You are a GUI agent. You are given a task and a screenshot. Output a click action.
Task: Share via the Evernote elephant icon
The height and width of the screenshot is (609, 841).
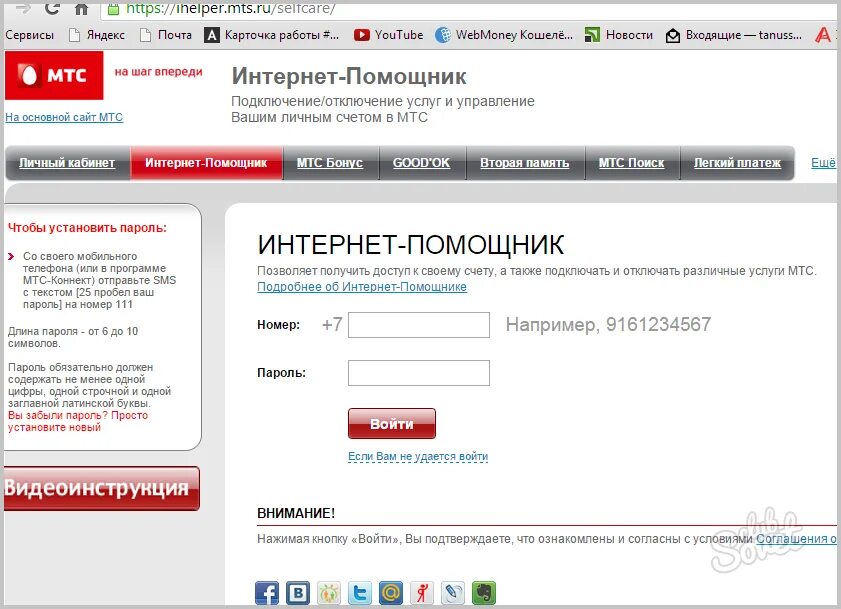[484, 593]
